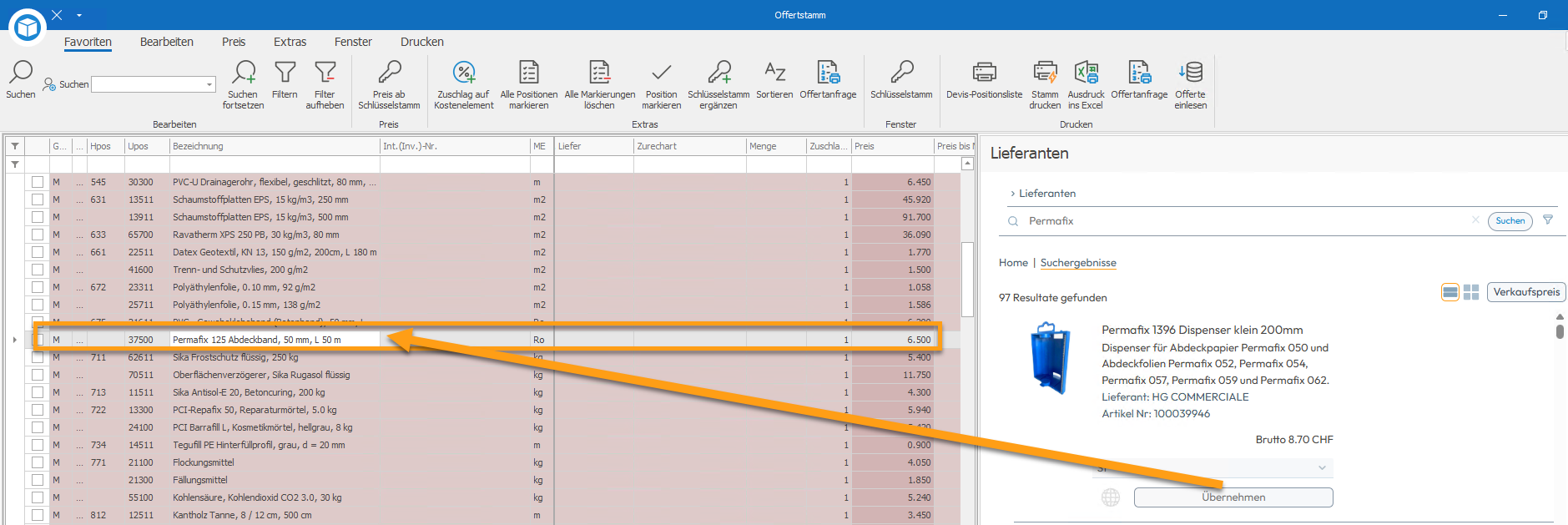Open the Drucken ribbon tab

(422, 42)
